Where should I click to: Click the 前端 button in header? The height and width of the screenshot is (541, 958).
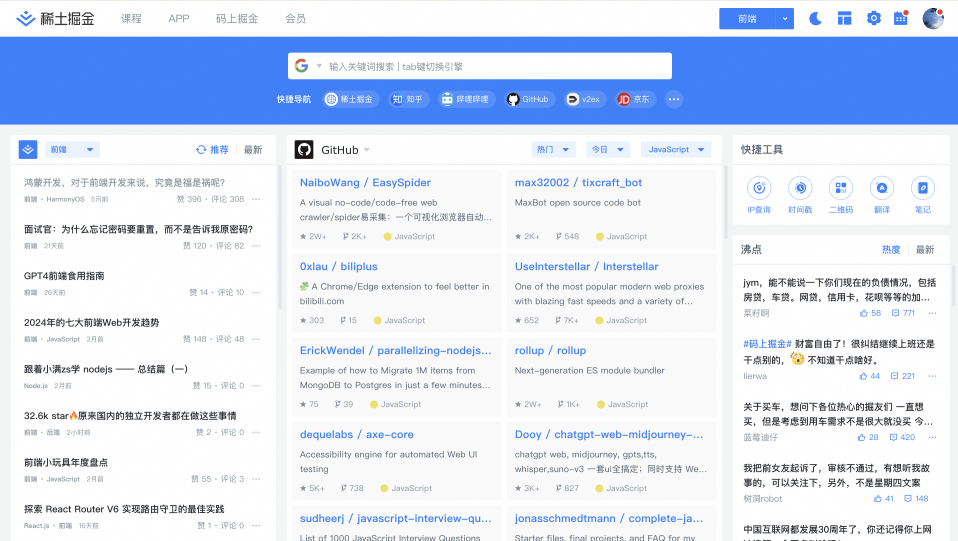[x=747, y=18]
